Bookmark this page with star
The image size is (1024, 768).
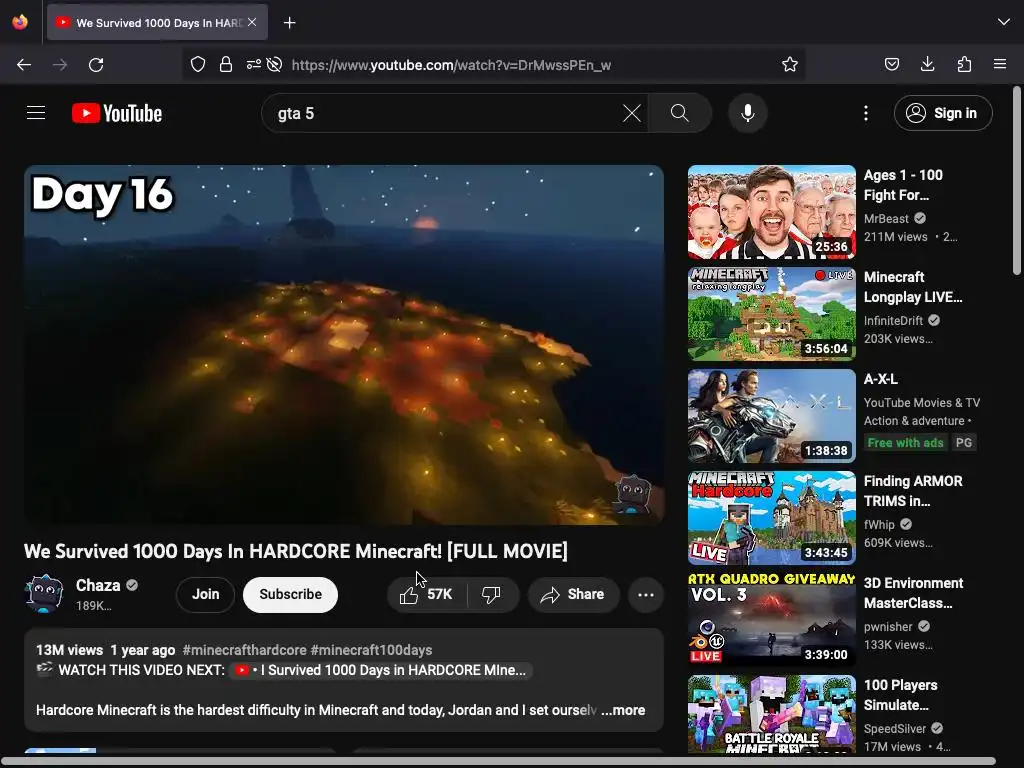[x=790, y=64]
